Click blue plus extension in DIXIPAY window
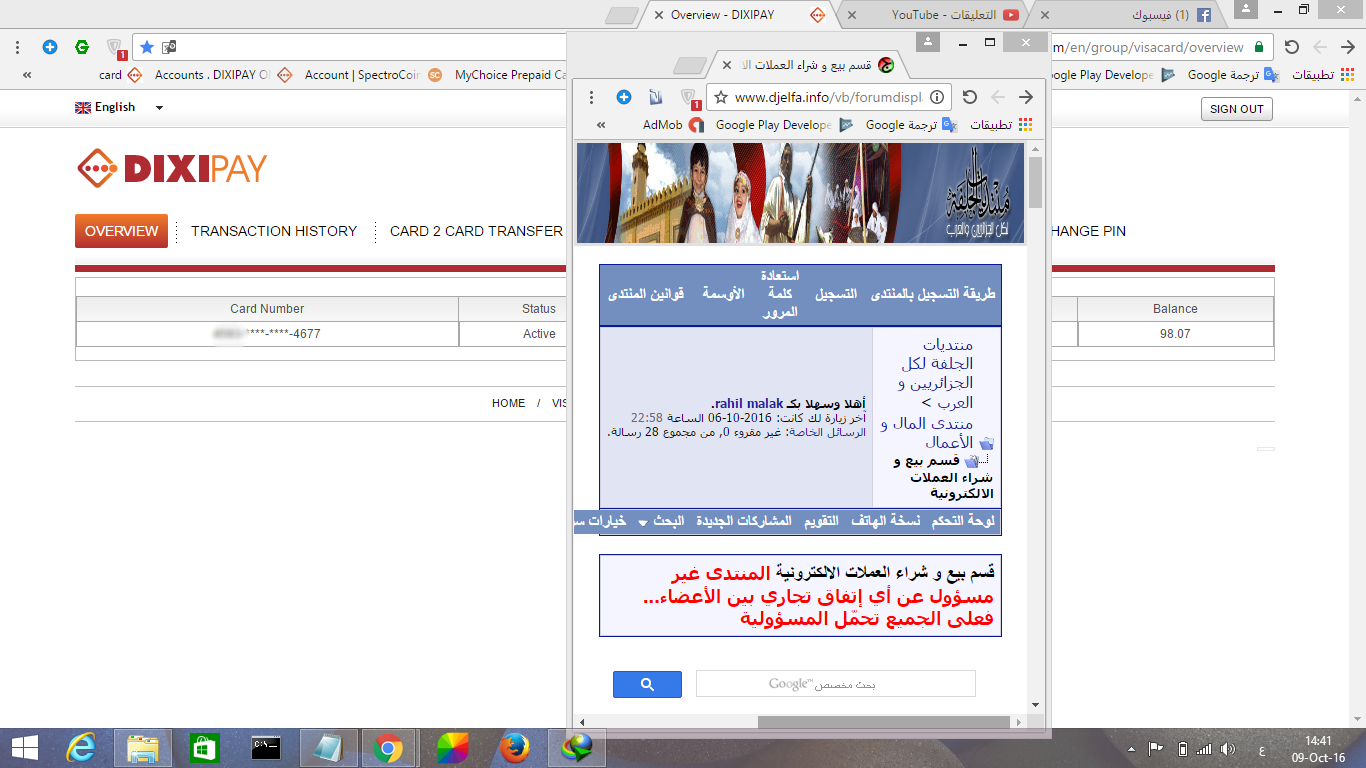 [x=50, y=47]
